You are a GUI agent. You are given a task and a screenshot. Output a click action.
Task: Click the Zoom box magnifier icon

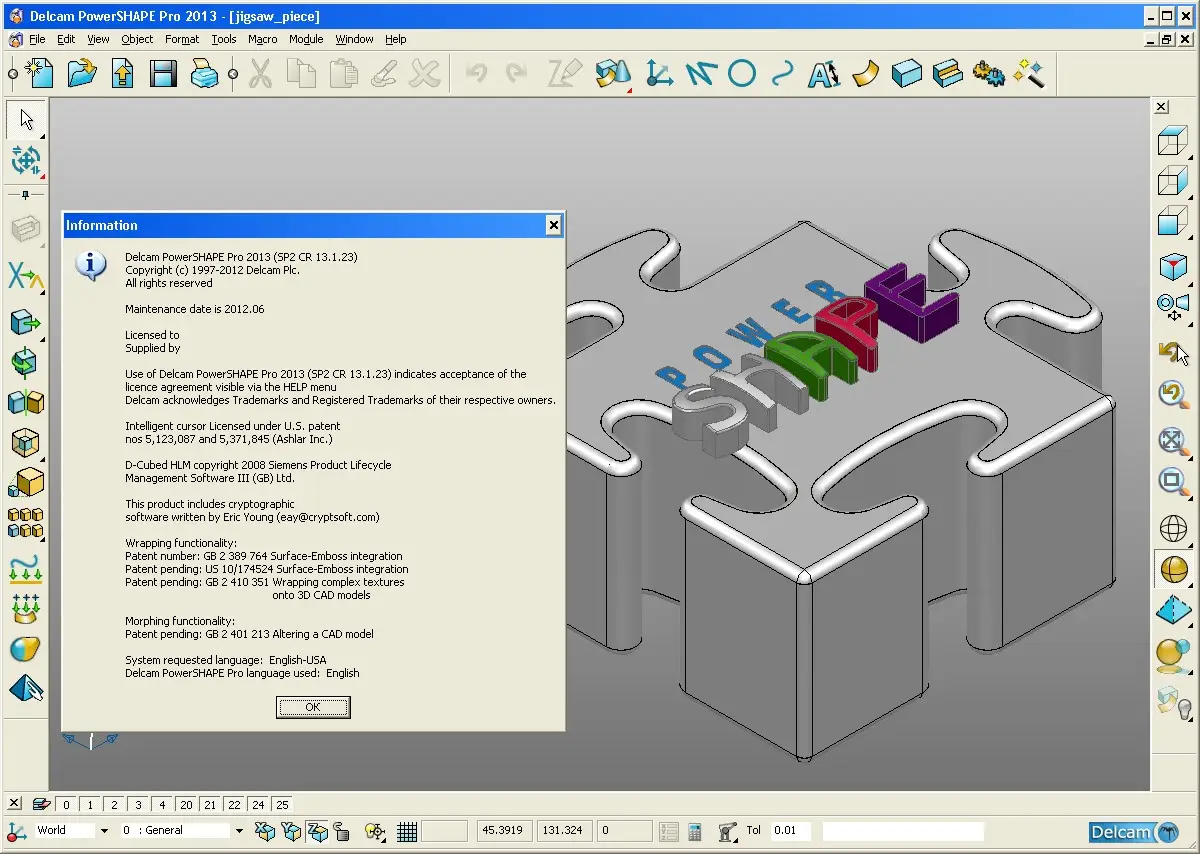(x=1172, y=482)
